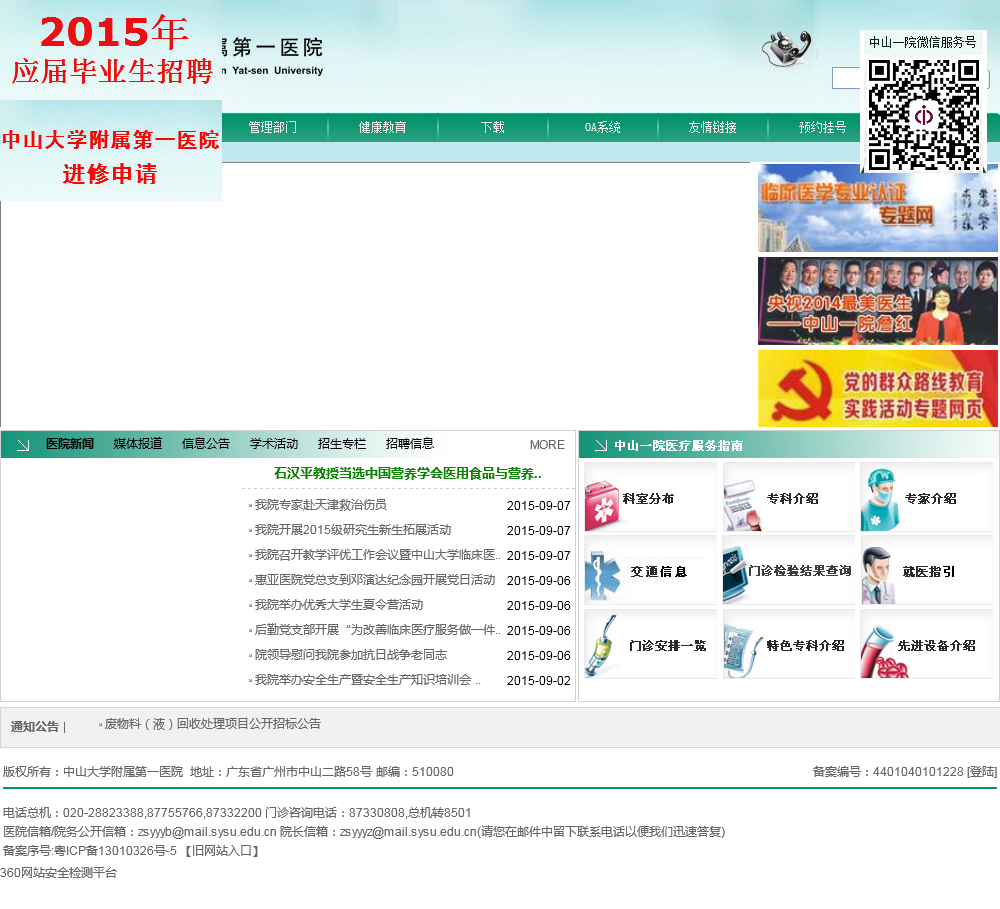
Task: Click the date 2015-09-02 text
Action: tap(538, 681)
